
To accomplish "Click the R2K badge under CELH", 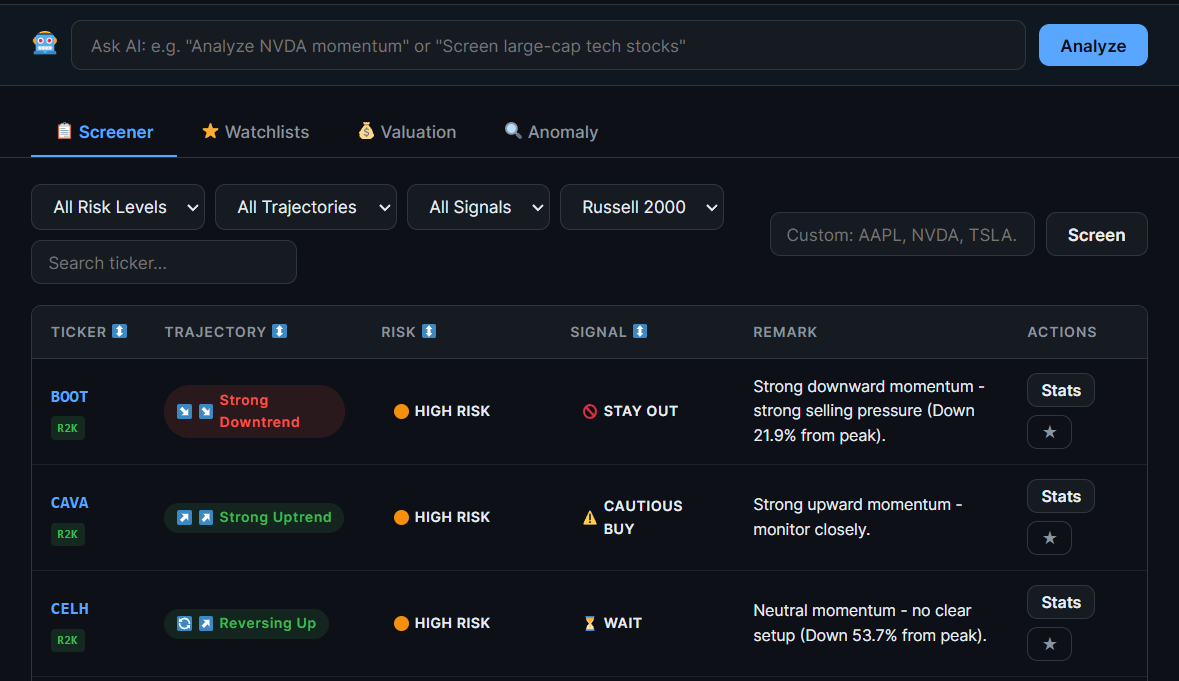I will tap(68, 640).
